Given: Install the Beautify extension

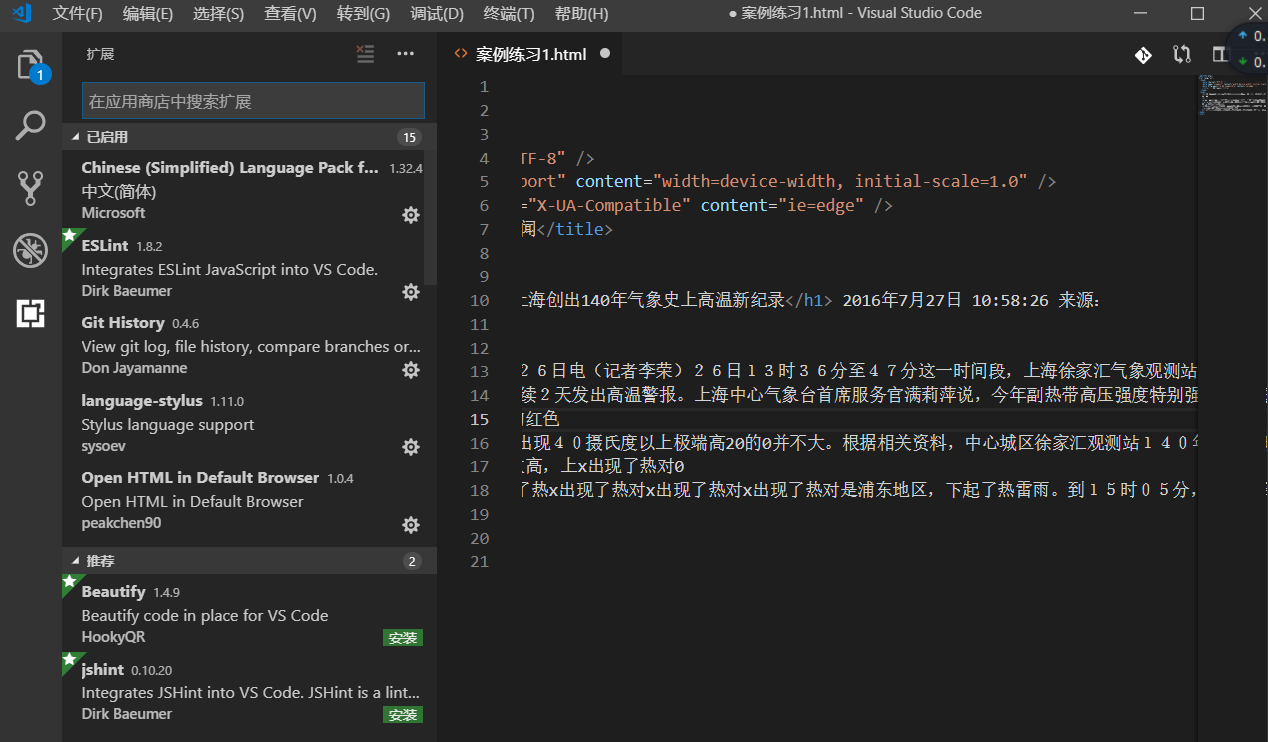Looking at the screenshot, I should [x=402, y=637].
